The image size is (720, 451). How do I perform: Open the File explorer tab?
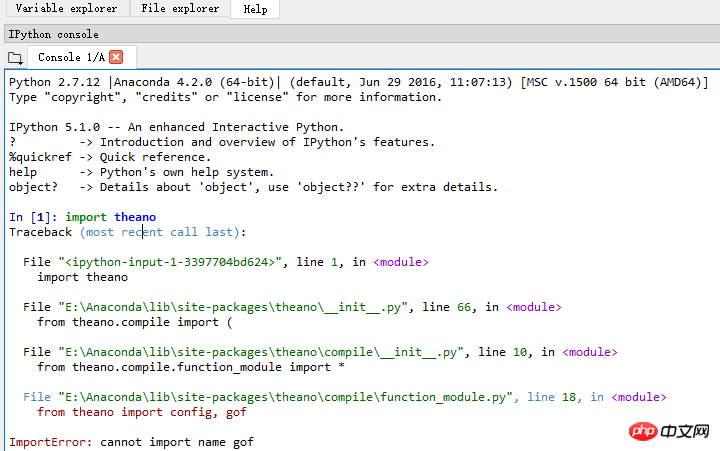(180, 8)
